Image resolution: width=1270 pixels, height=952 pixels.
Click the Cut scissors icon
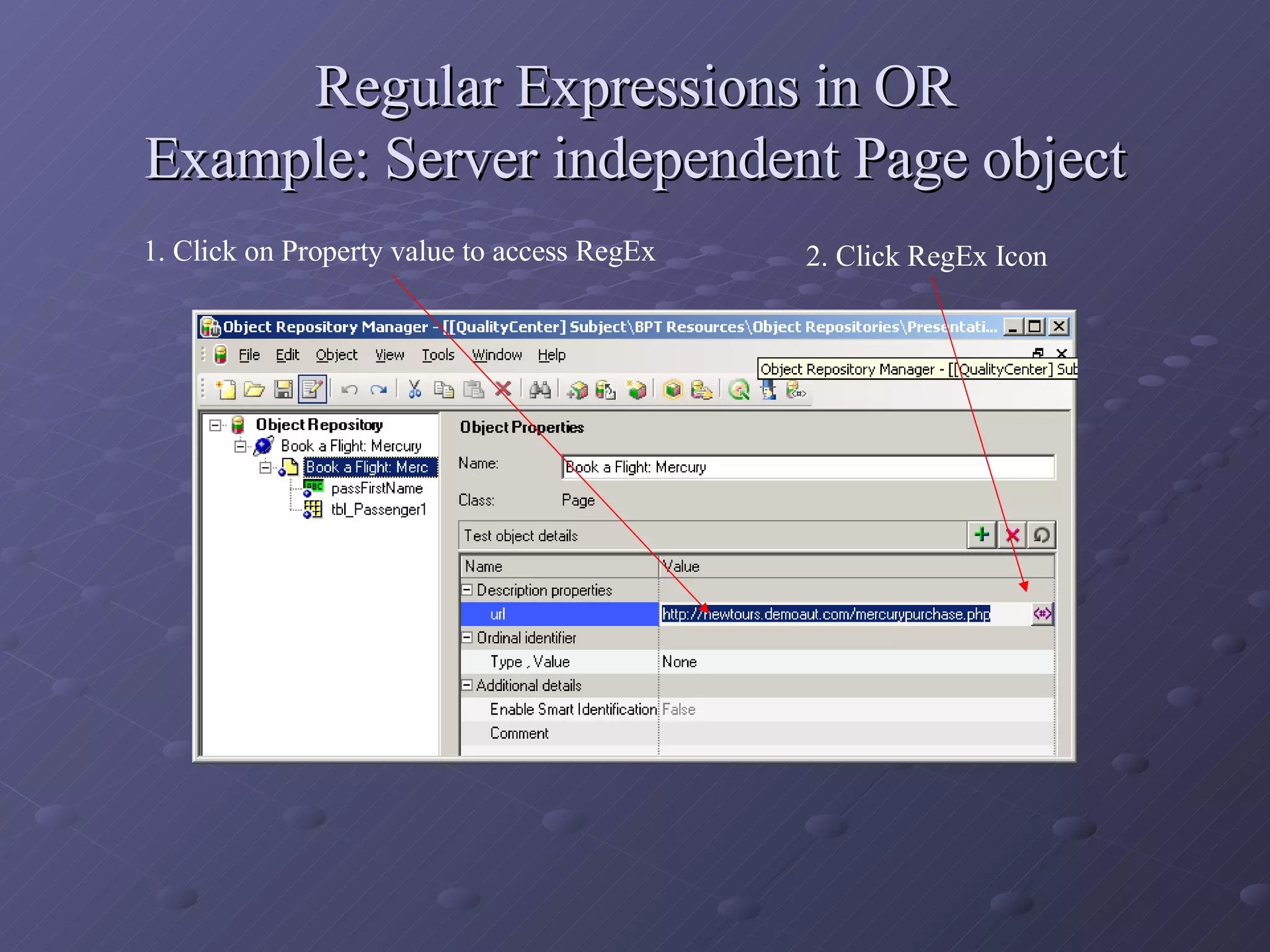[x=415, y=390]
